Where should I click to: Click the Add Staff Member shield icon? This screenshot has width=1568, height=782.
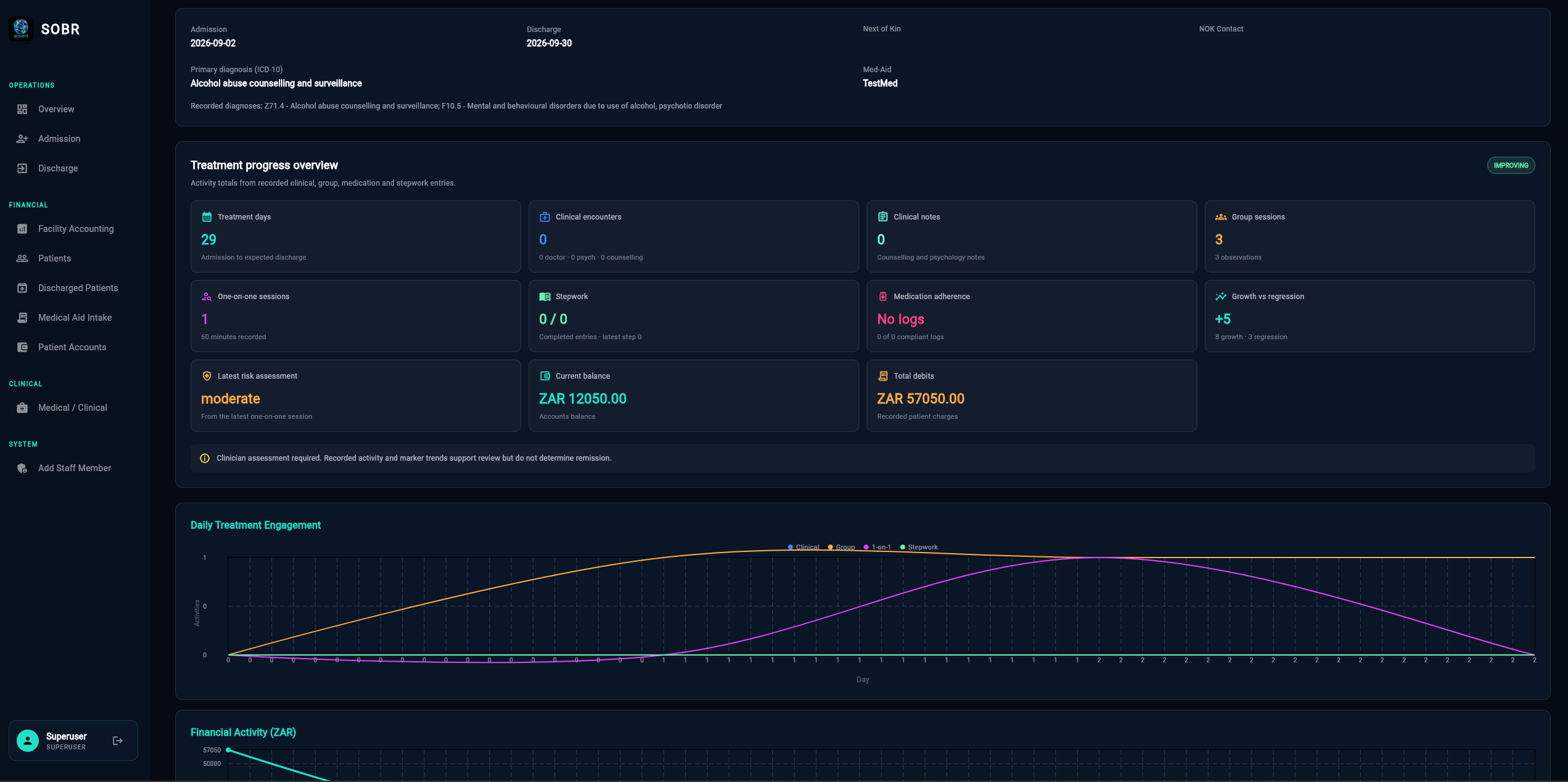tap(22, 468)
